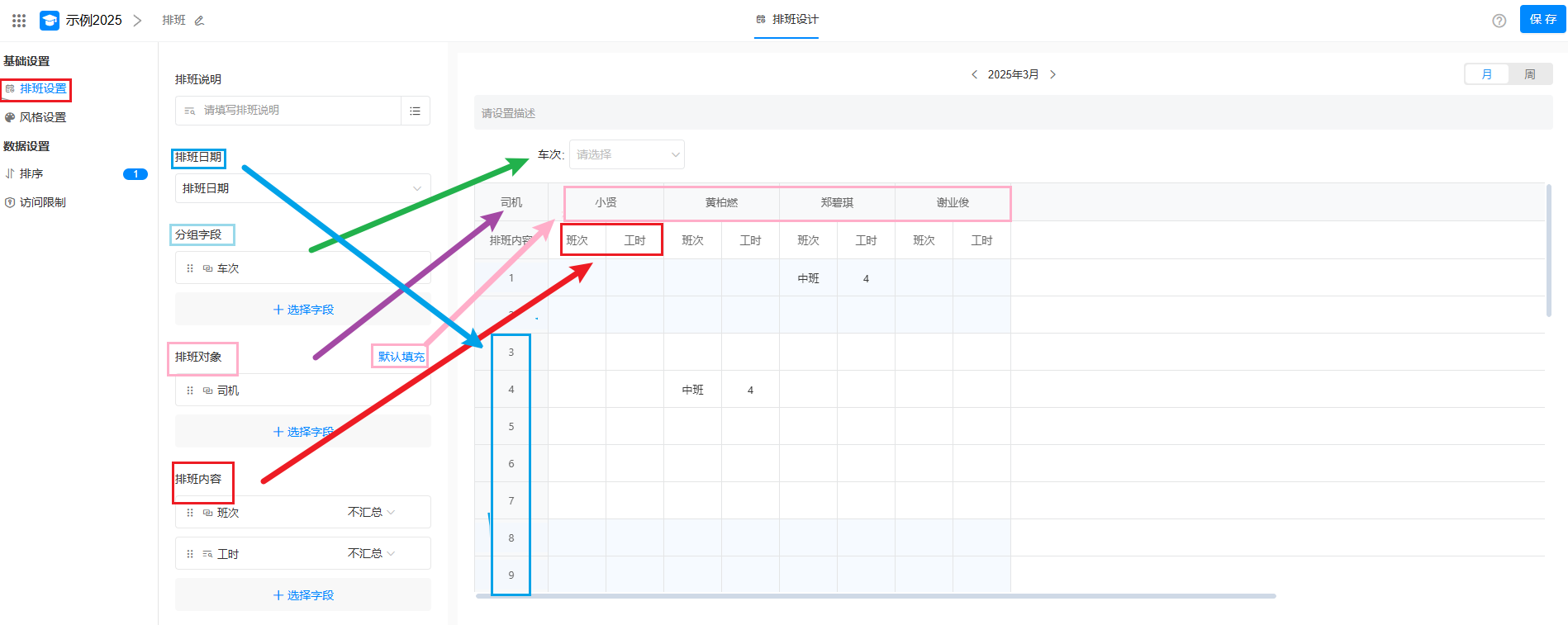Image resolution: width=1568 pixels, height=625 pixels.
Task: Click the edit pencil beside 排班 title
Action: (199, 21)
